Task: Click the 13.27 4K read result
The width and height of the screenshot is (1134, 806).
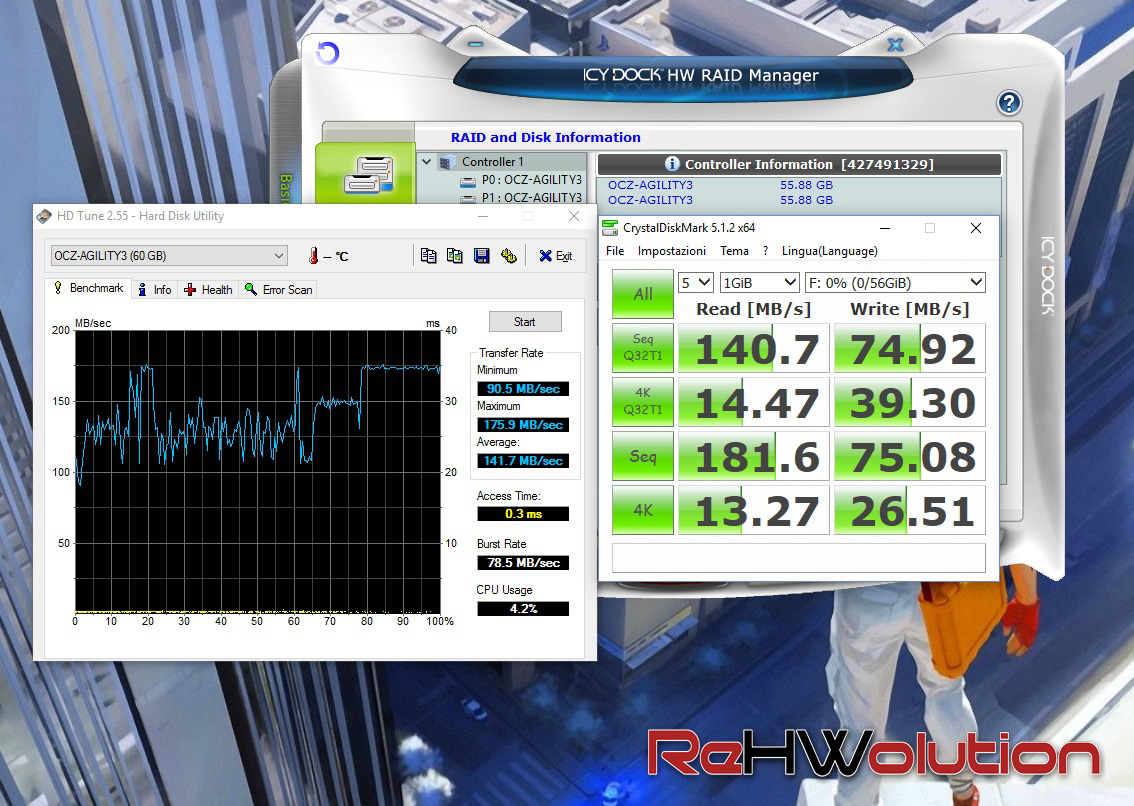Action: [x=754, y=510]
